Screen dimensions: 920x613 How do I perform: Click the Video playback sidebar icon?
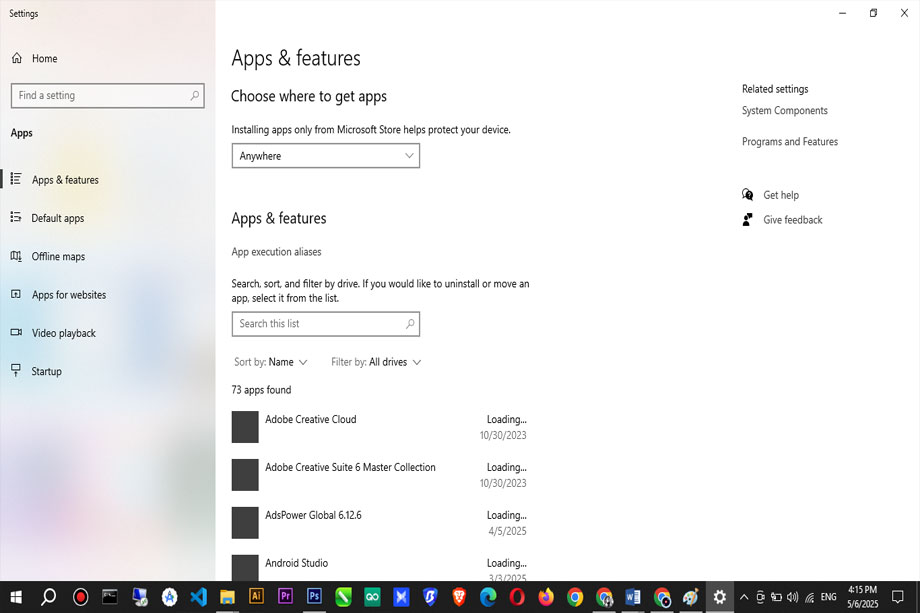click(16, 333)
